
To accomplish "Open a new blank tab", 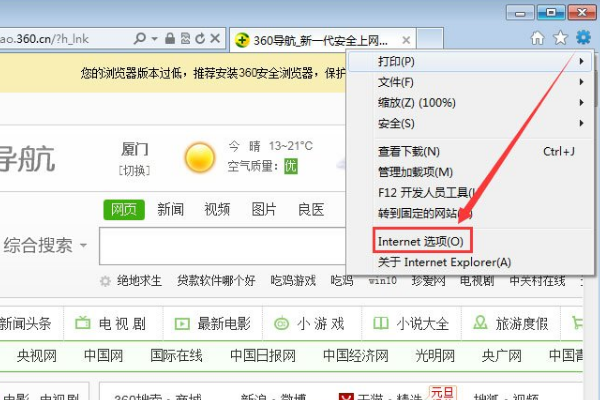I will coord(430,39).
